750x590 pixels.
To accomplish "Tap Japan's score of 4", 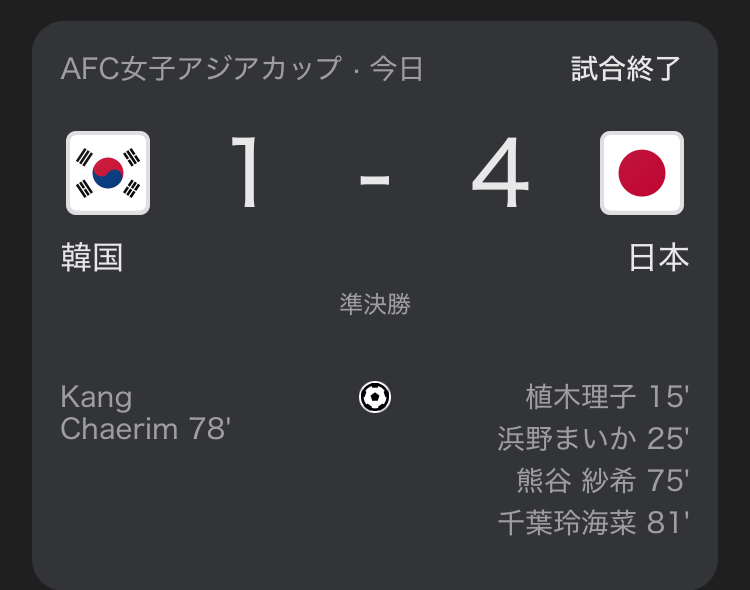I will [x=500, y=173].
